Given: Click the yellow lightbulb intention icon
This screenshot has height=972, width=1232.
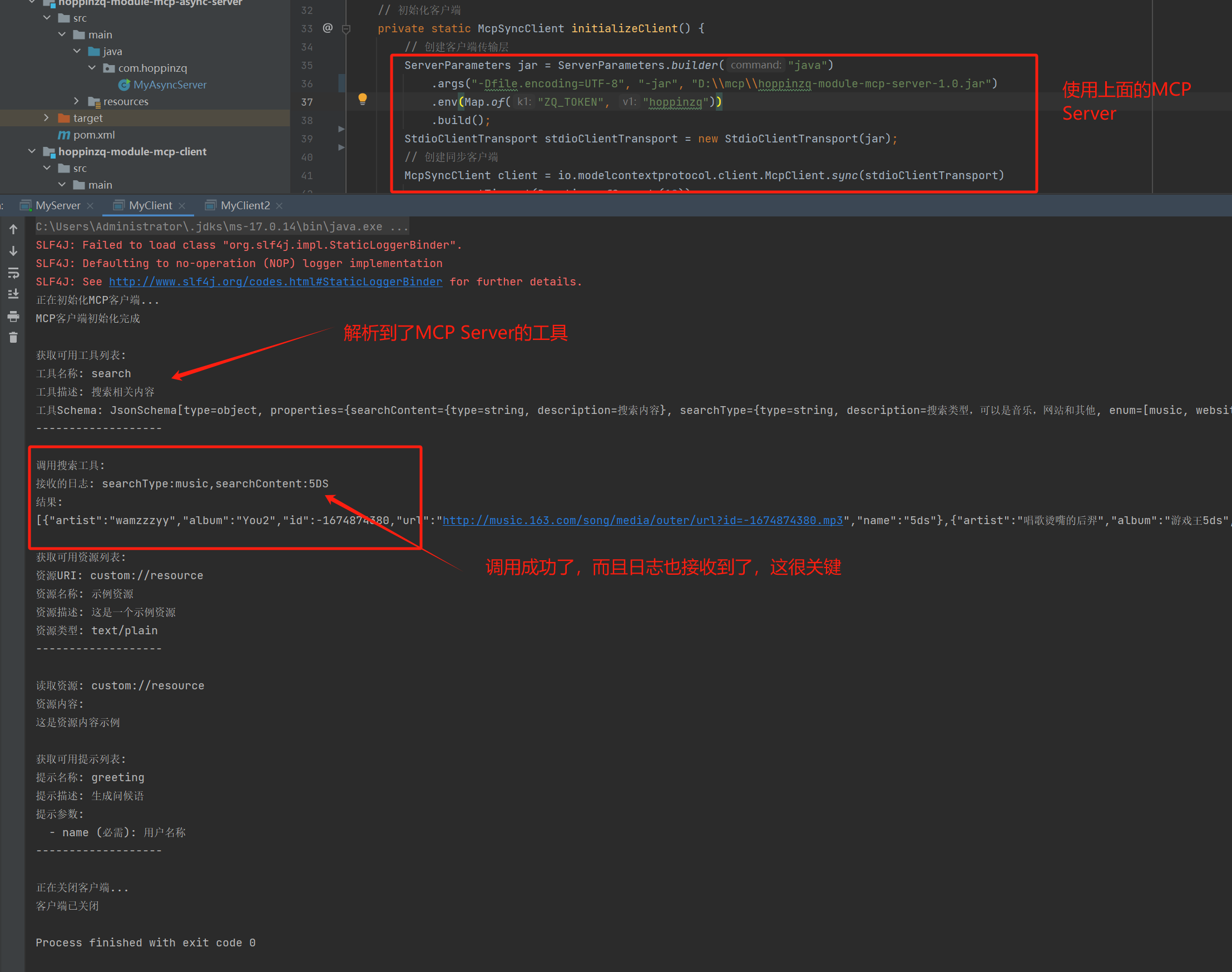Looking at the screenshot, I should tap(362, 99).
